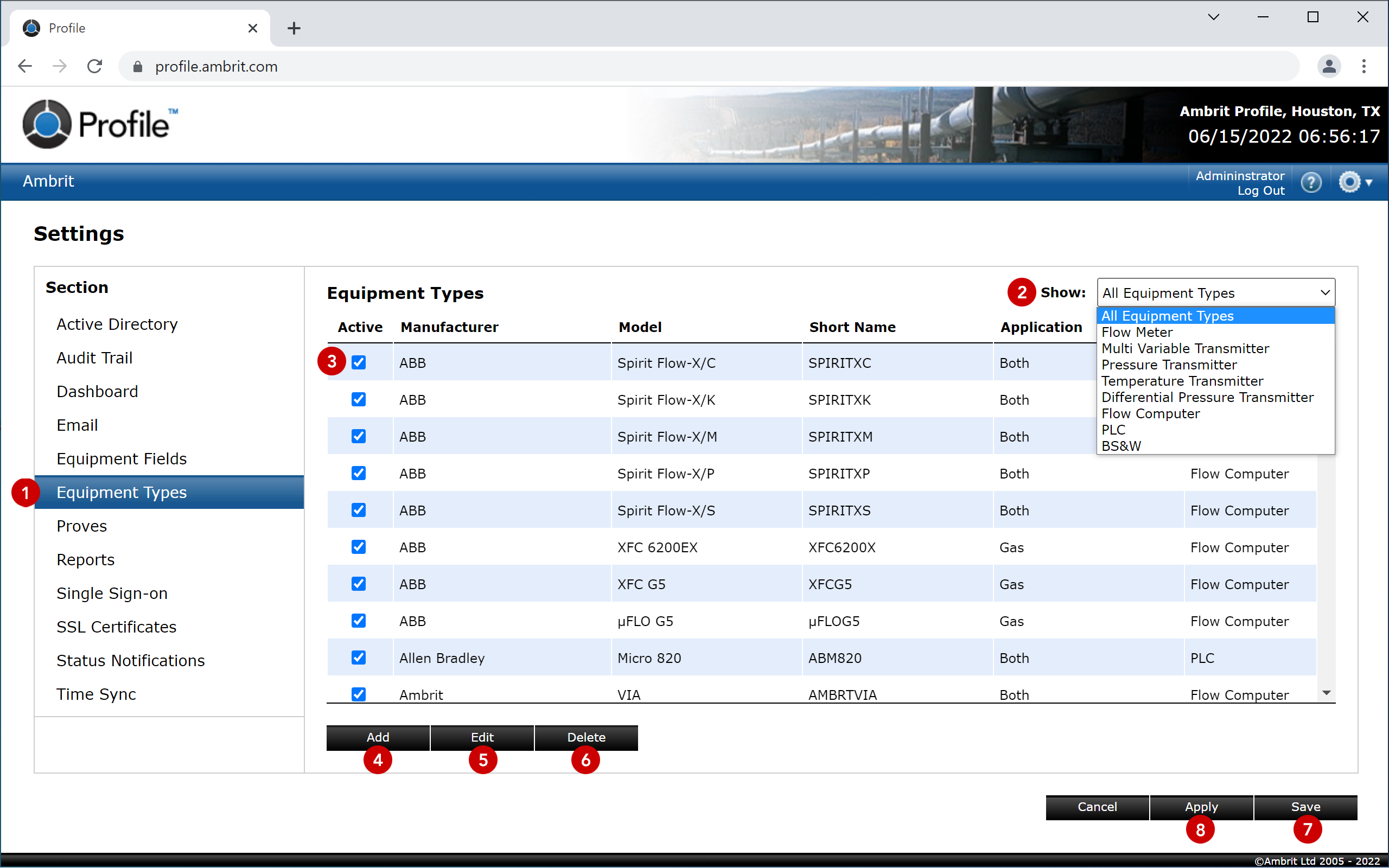Viewport: 1389px width, 868px height.
Task: Open the settings gear menu
Action: (1355, 183)
